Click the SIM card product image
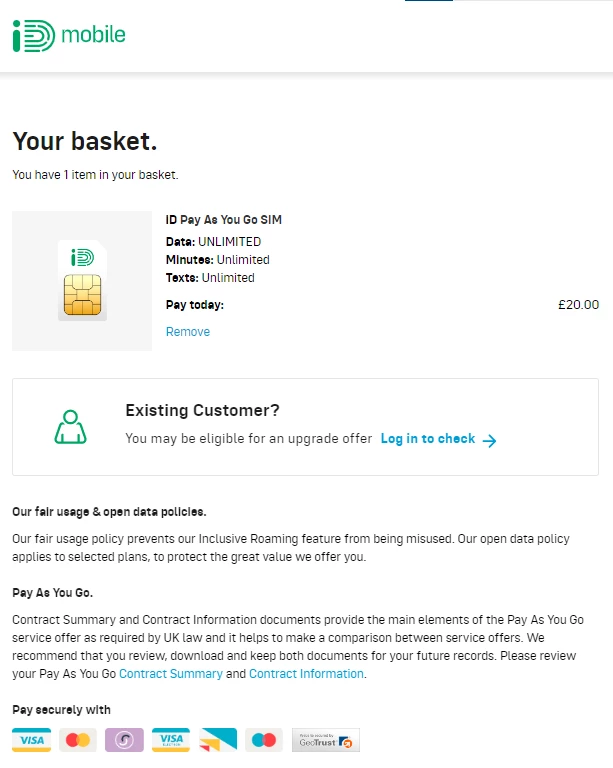 coord(82,281)
